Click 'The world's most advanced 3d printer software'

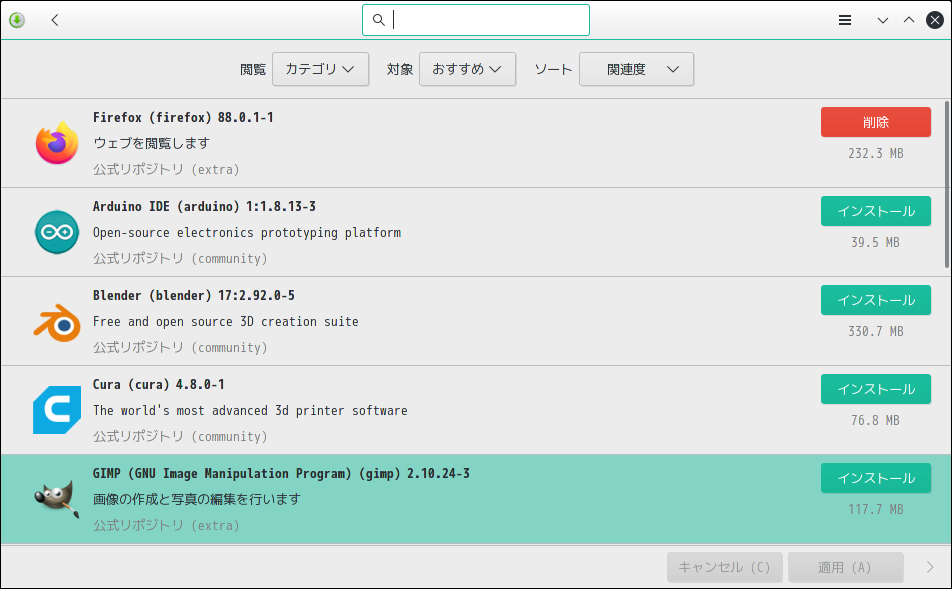pos(250,410)
